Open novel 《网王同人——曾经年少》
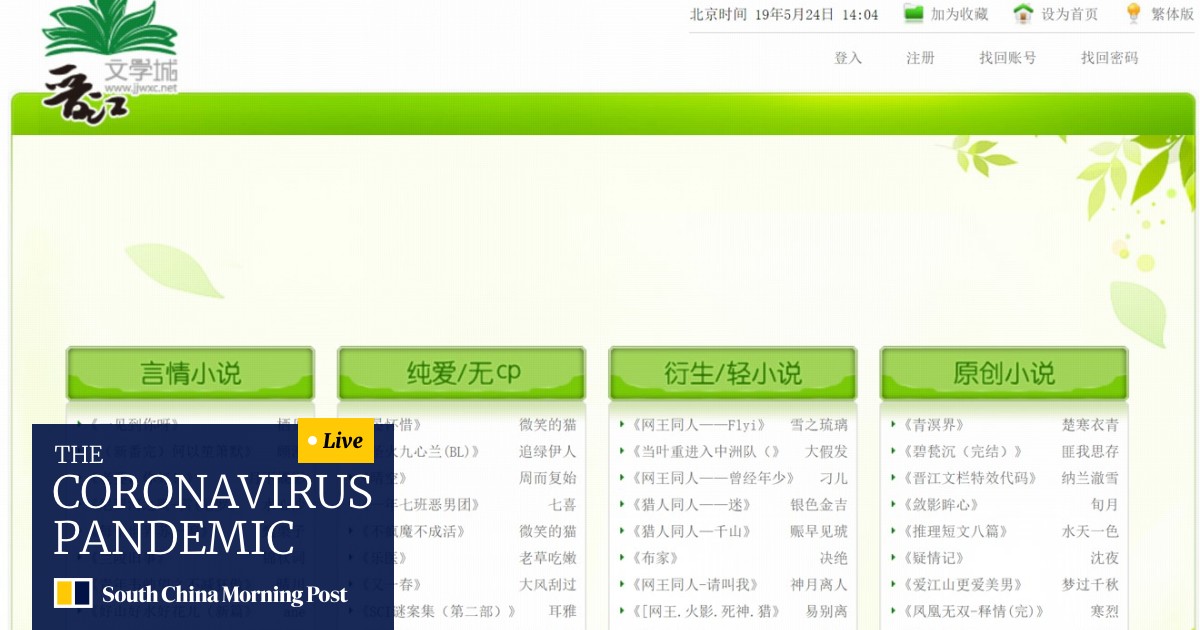This screenshot has height=630, width=1200. click(x=712, y=478)
